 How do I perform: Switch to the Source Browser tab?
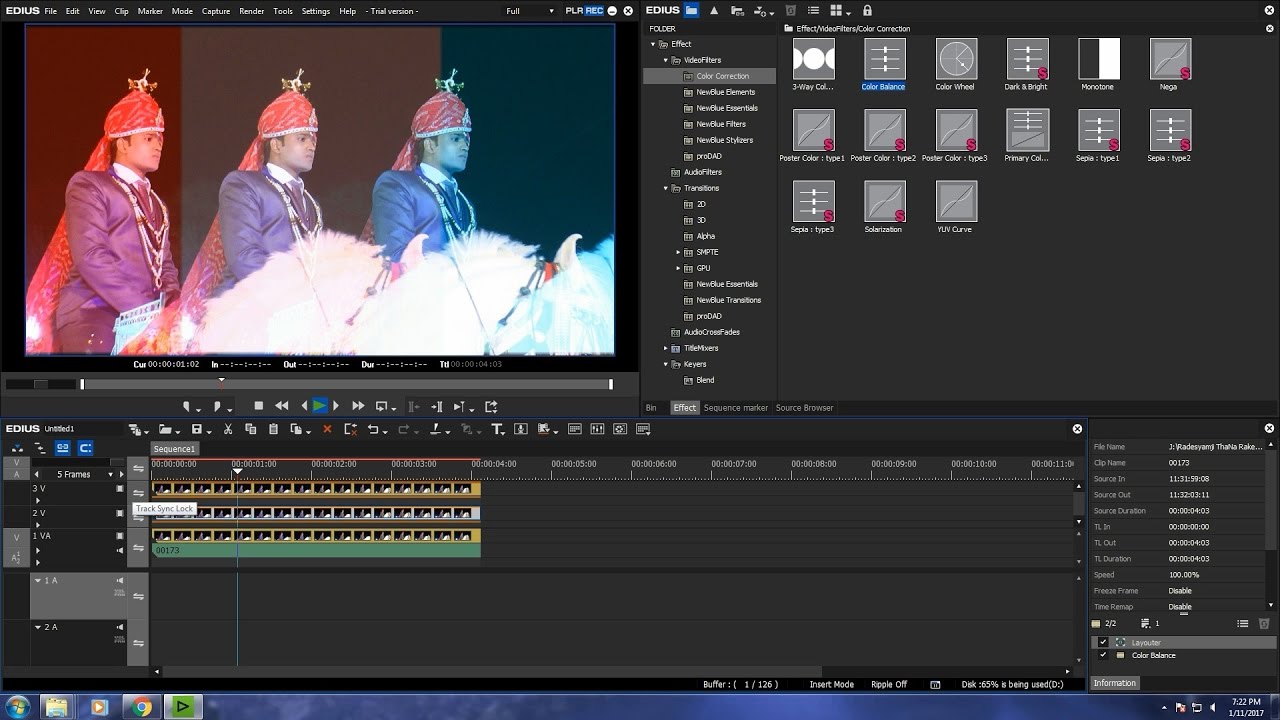pos(804,408)
